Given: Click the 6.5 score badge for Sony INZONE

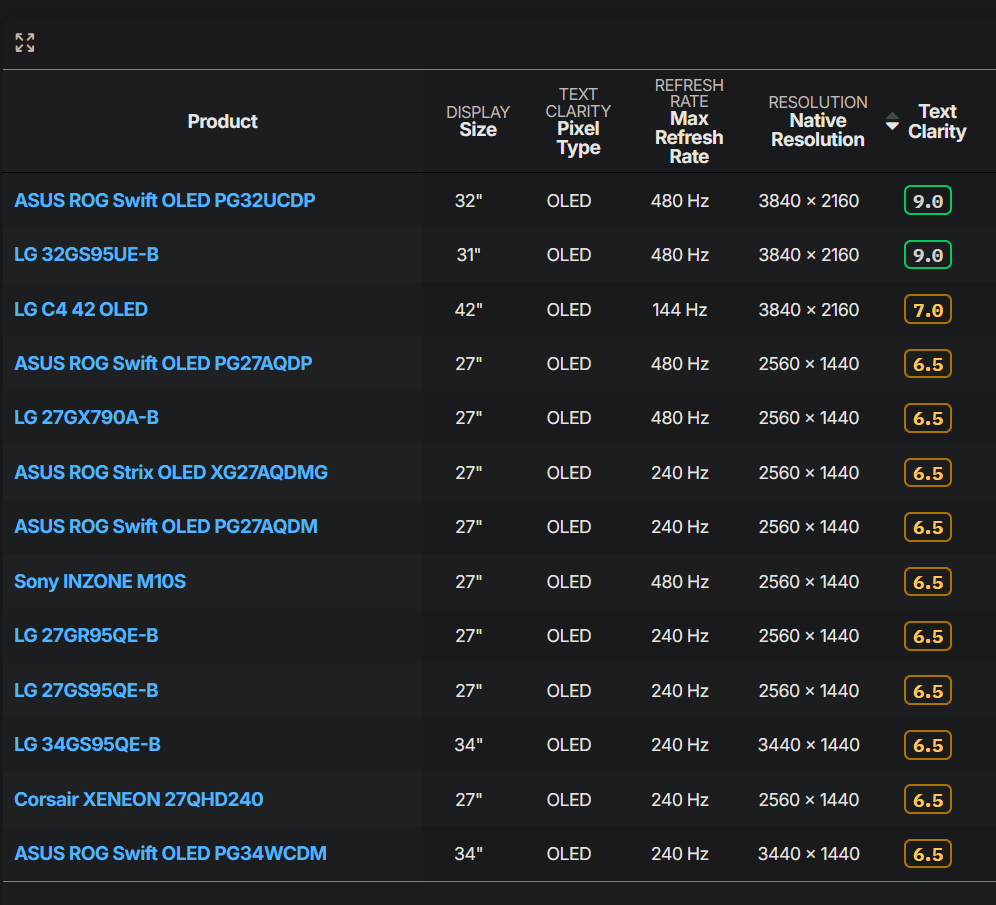Looking at the screenshot, I should pos(927,581).
